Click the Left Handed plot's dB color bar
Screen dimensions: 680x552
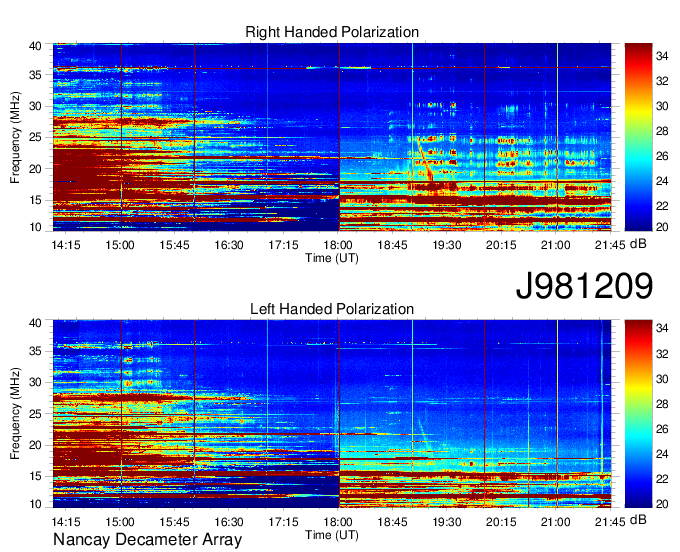pyautogui.click(x=638, y=414)
